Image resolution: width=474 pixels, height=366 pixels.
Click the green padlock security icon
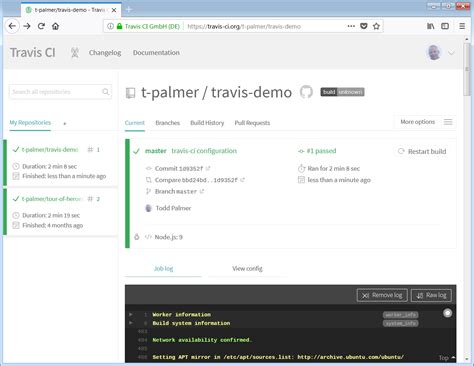pyautogui.click(x=119, y=26)
